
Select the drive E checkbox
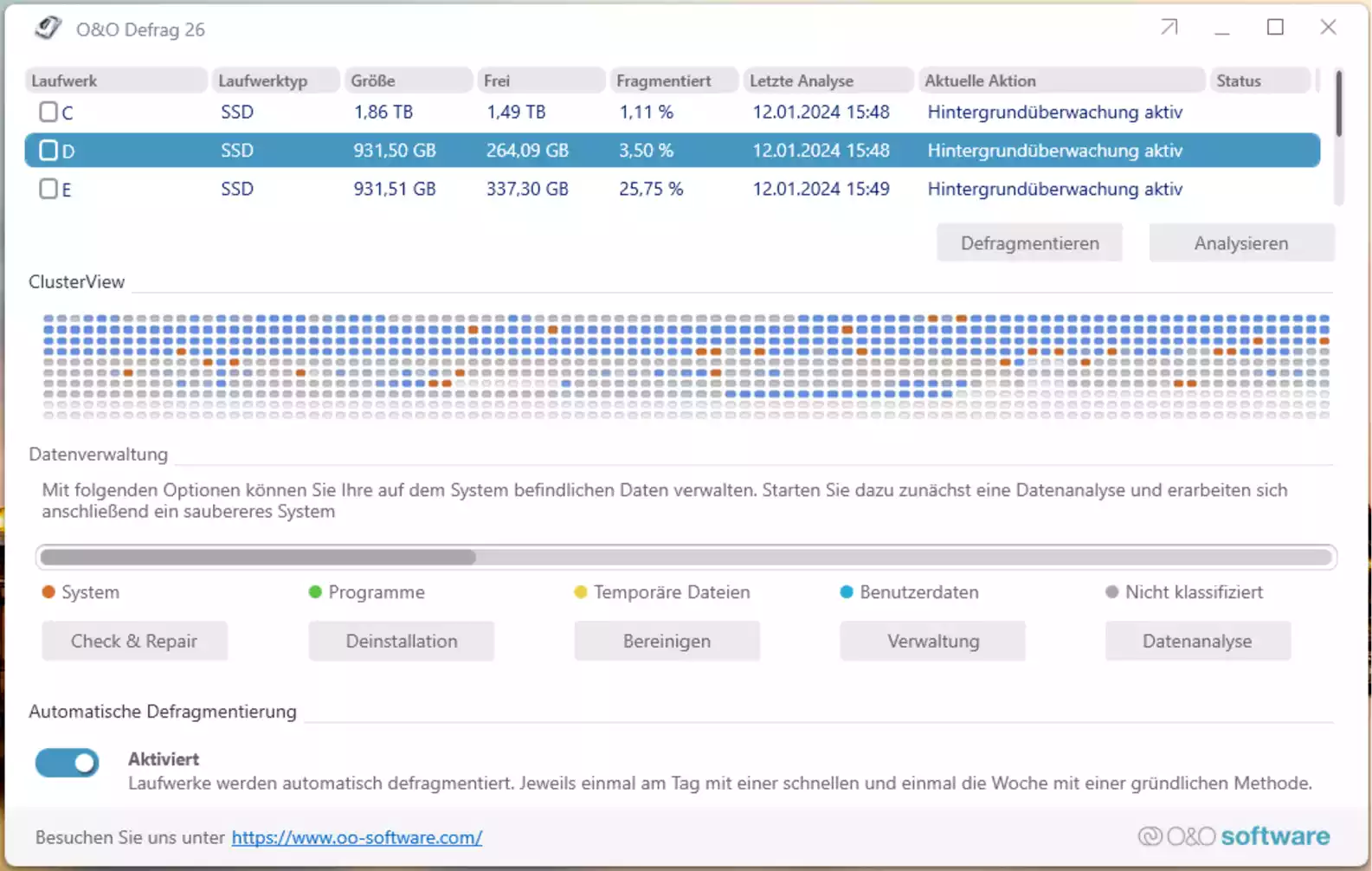pos(48,189)
